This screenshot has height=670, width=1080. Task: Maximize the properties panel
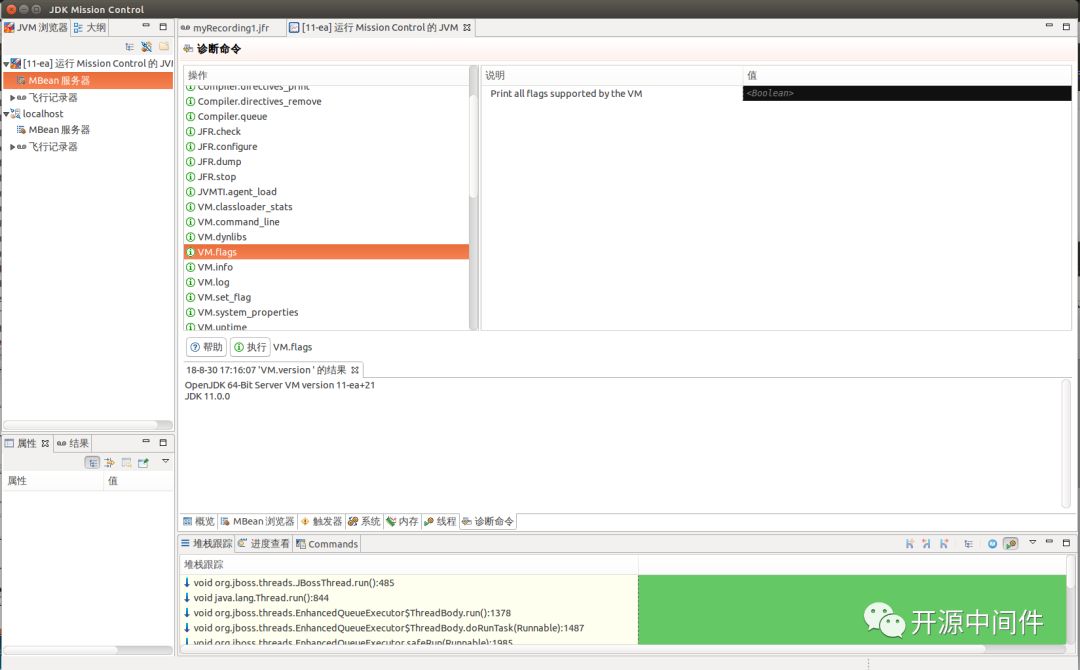(163, 443)
